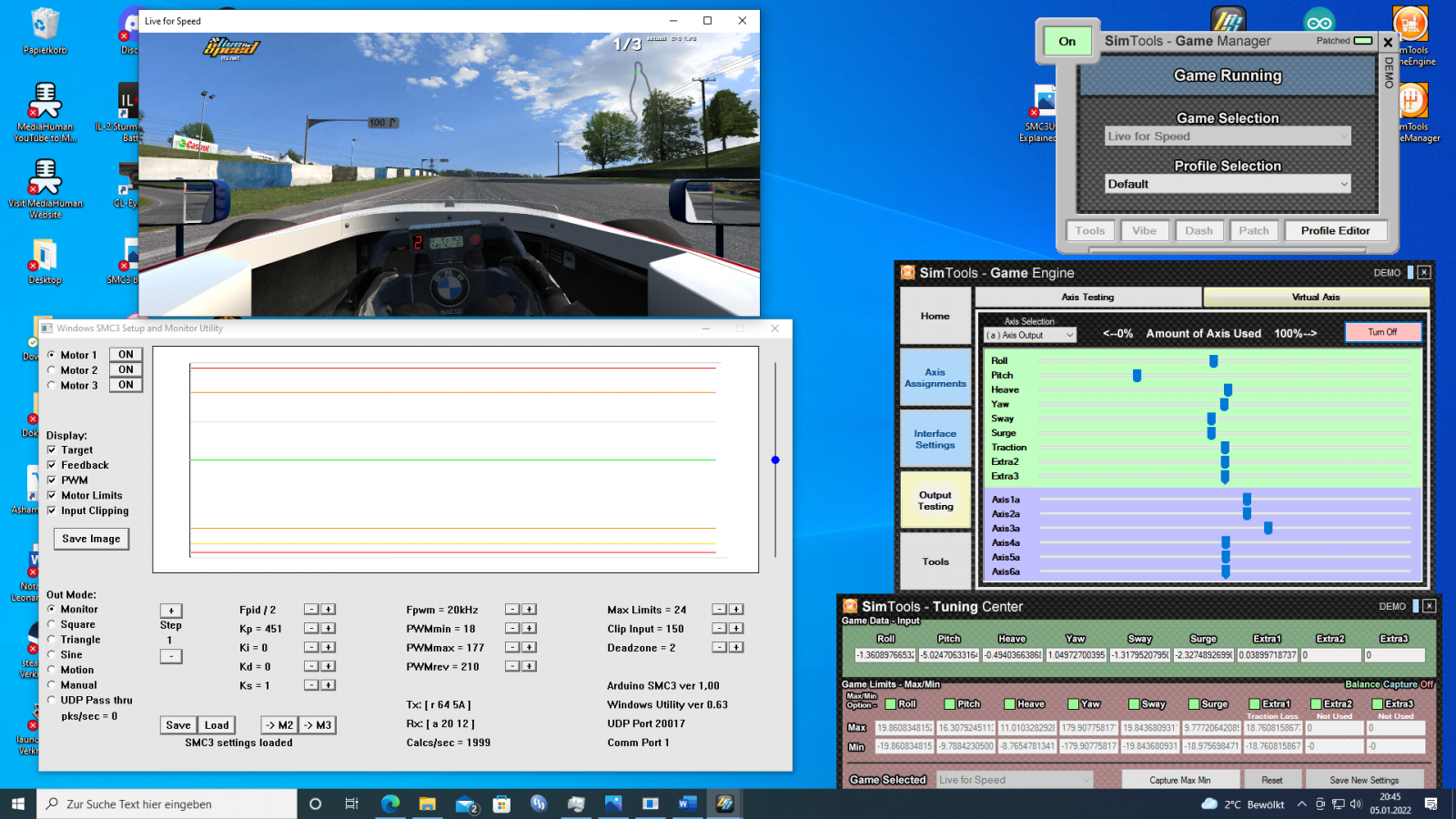The image size is (1456, 819).
Task: Click the Task View taskbar icon
Action: (352, 804)
